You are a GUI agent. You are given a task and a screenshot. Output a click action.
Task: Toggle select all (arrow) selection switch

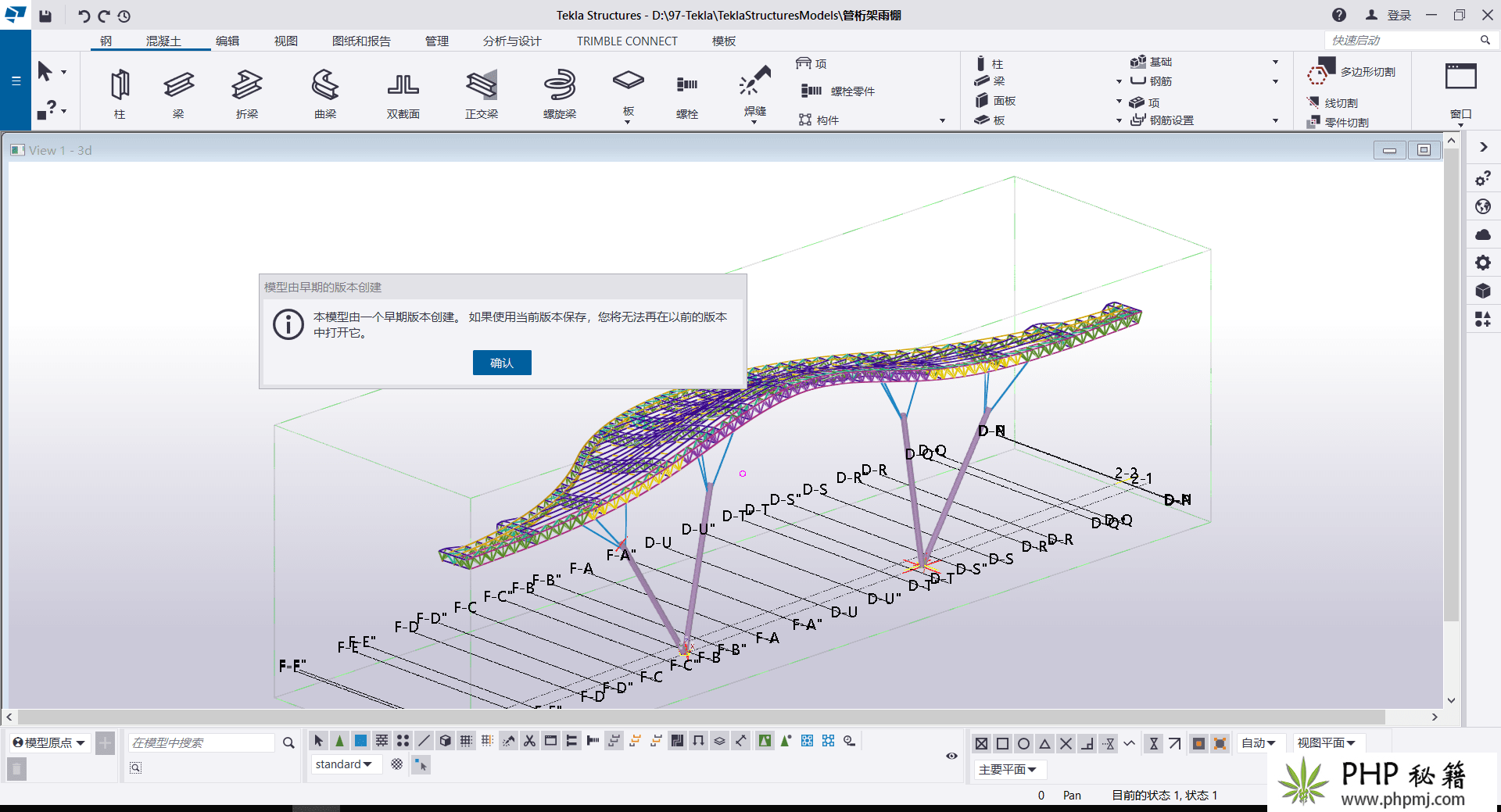(x=318, y=740)
